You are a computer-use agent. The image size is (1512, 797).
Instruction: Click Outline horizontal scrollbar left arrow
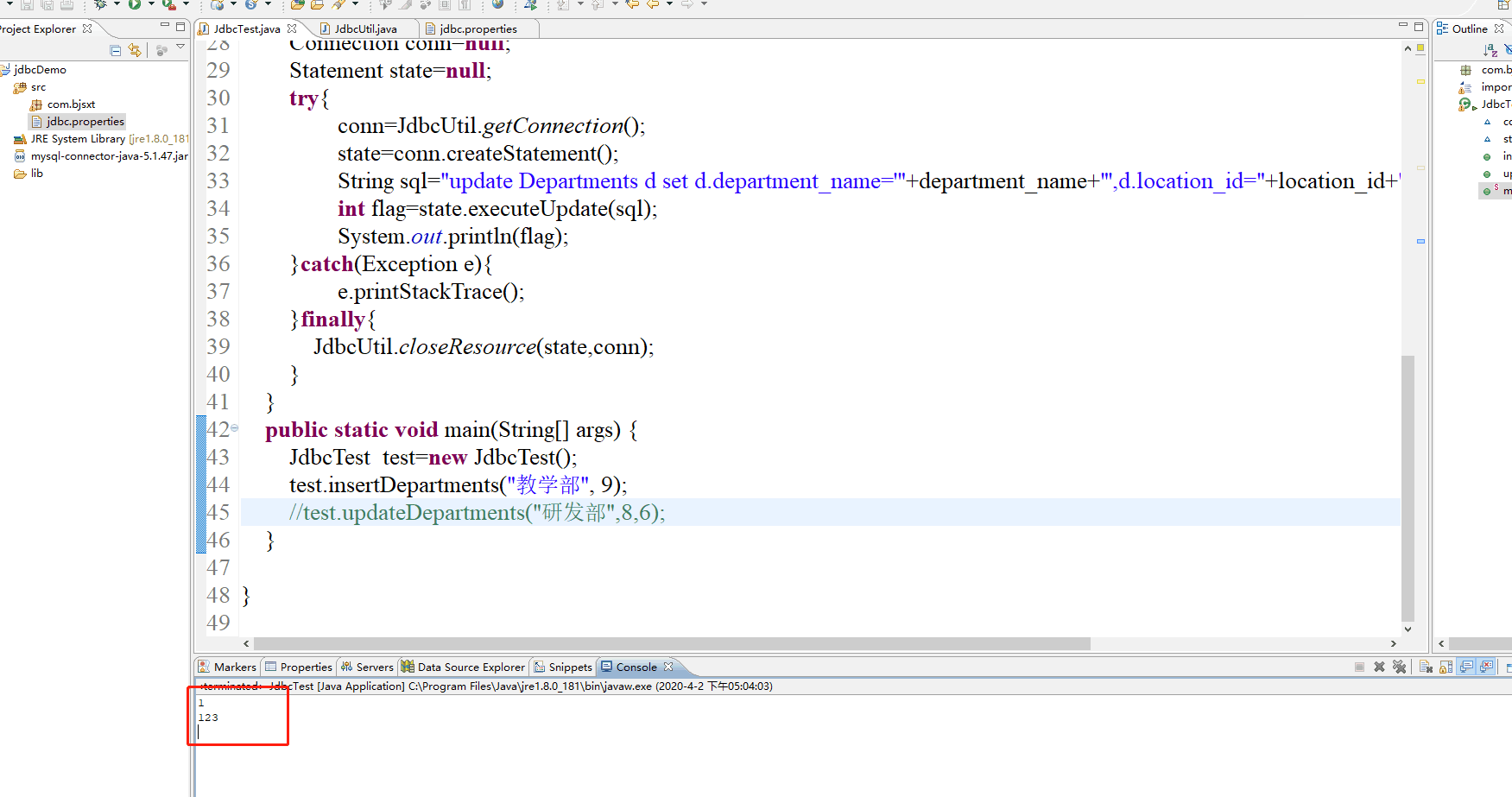point(1440,643)
